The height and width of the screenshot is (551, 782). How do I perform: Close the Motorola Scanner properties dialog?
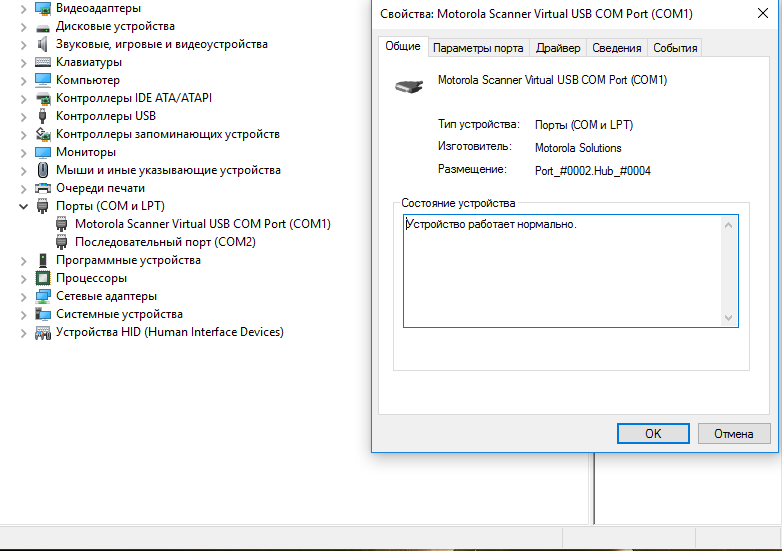click(x=763, y=13)
